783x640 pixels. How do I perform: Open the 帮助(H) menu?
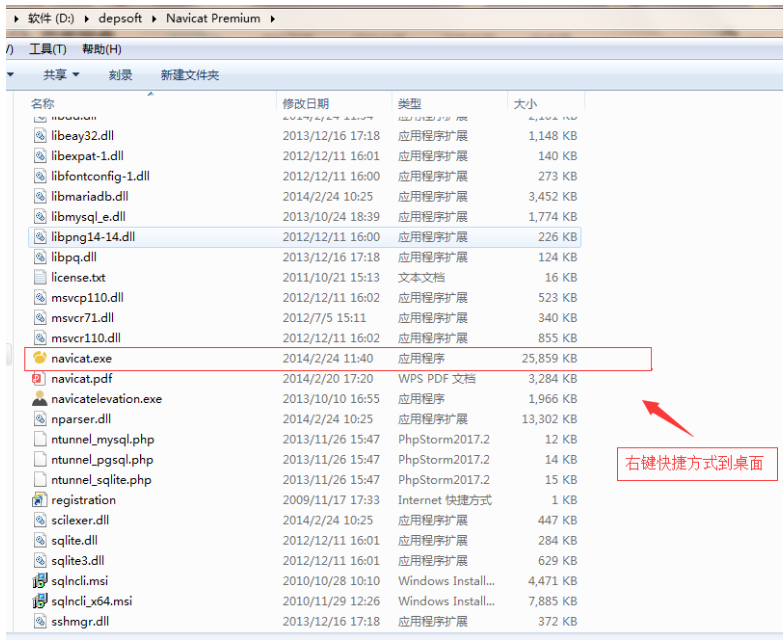[102, 49]
